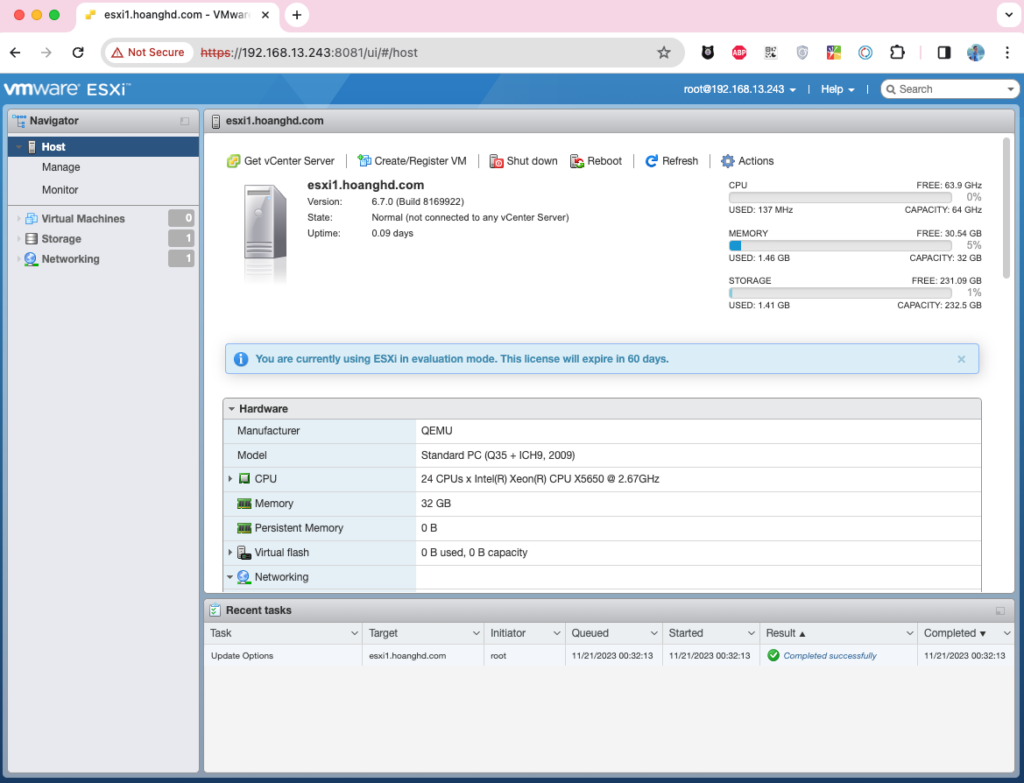Viewport: 1024px width, 783px height.
Task: Open a new browser tab
Action: click(x=296, y=15)
